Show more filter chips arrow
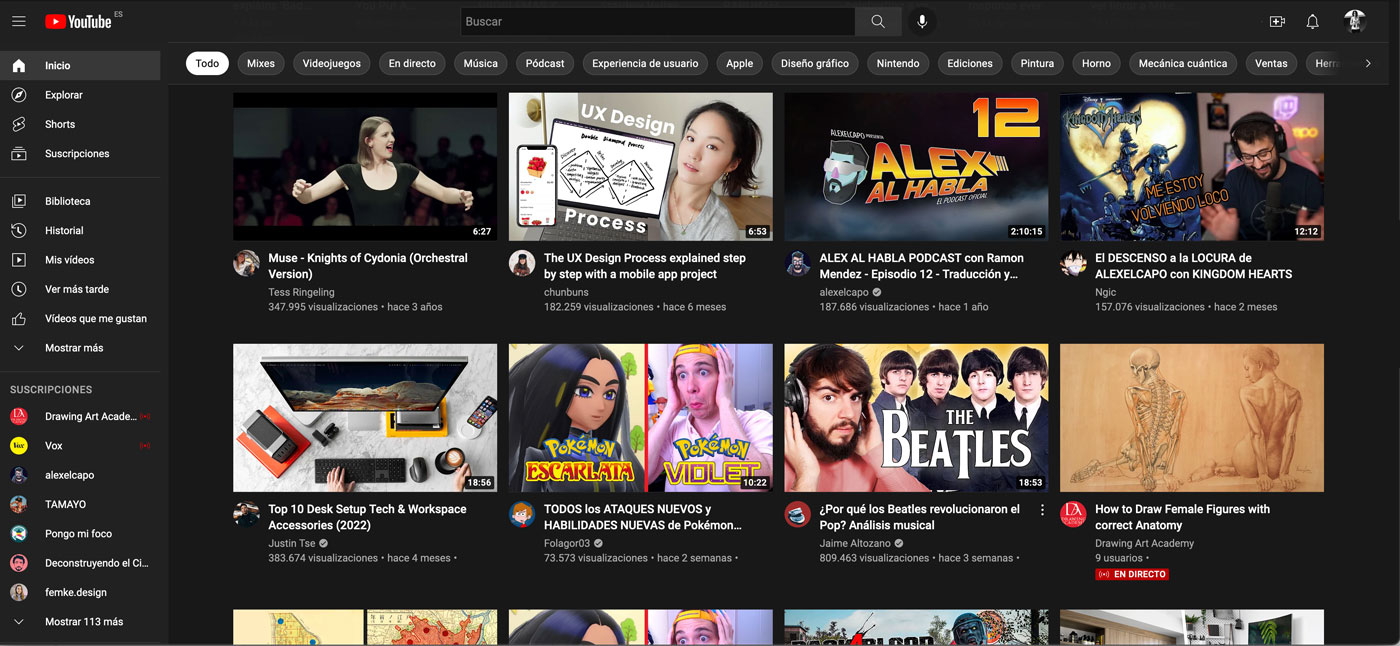The height and width of the screenshot is (646, 1400). [1368, 63]
